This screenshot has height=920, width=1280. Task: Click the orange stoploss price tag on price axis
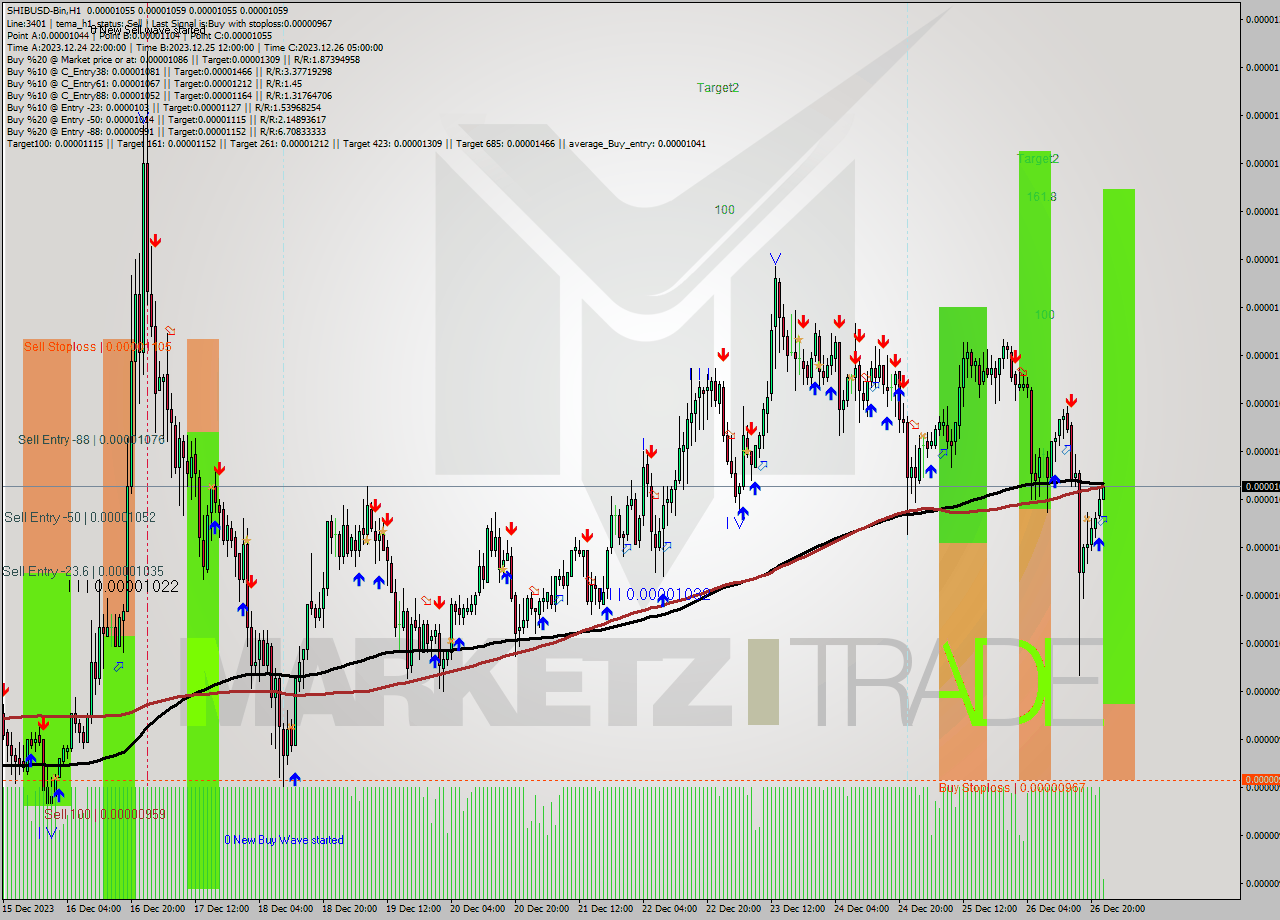pyautogui.click(x=1260, y=779)
